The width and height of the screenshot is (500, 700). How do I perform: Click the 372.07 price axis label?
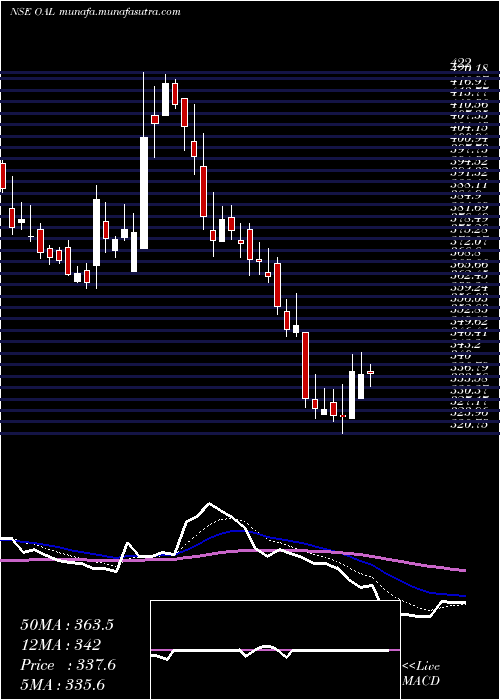click(x=468, y=243)
